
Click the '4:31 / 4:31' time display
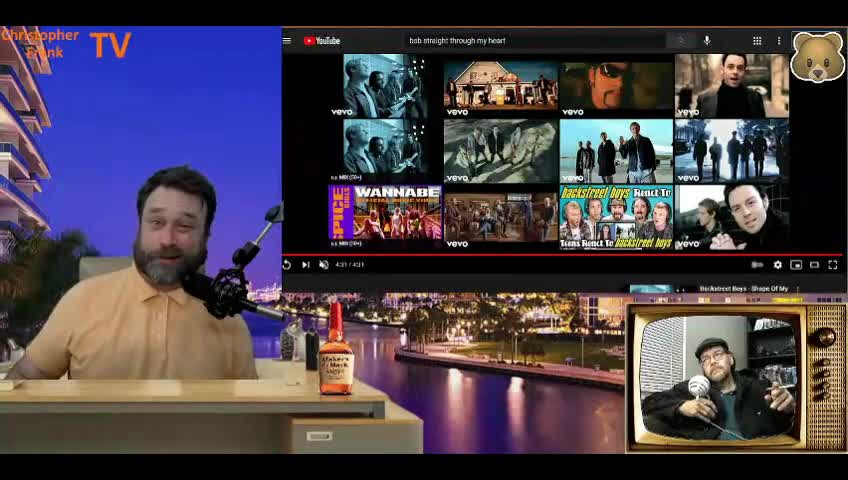[350, 265]
